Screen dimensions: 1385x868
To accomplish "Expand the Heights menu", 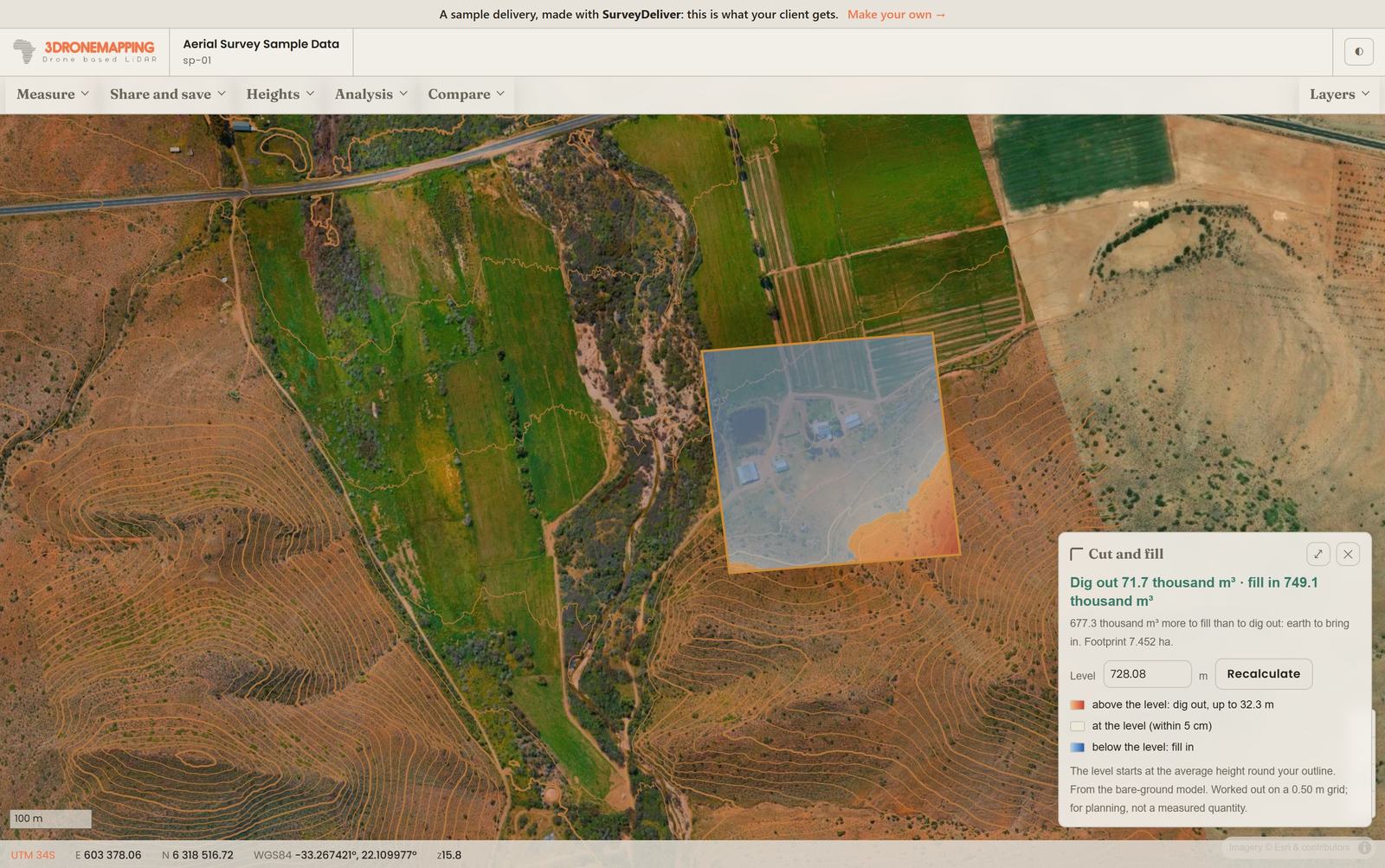I will 280,94.
